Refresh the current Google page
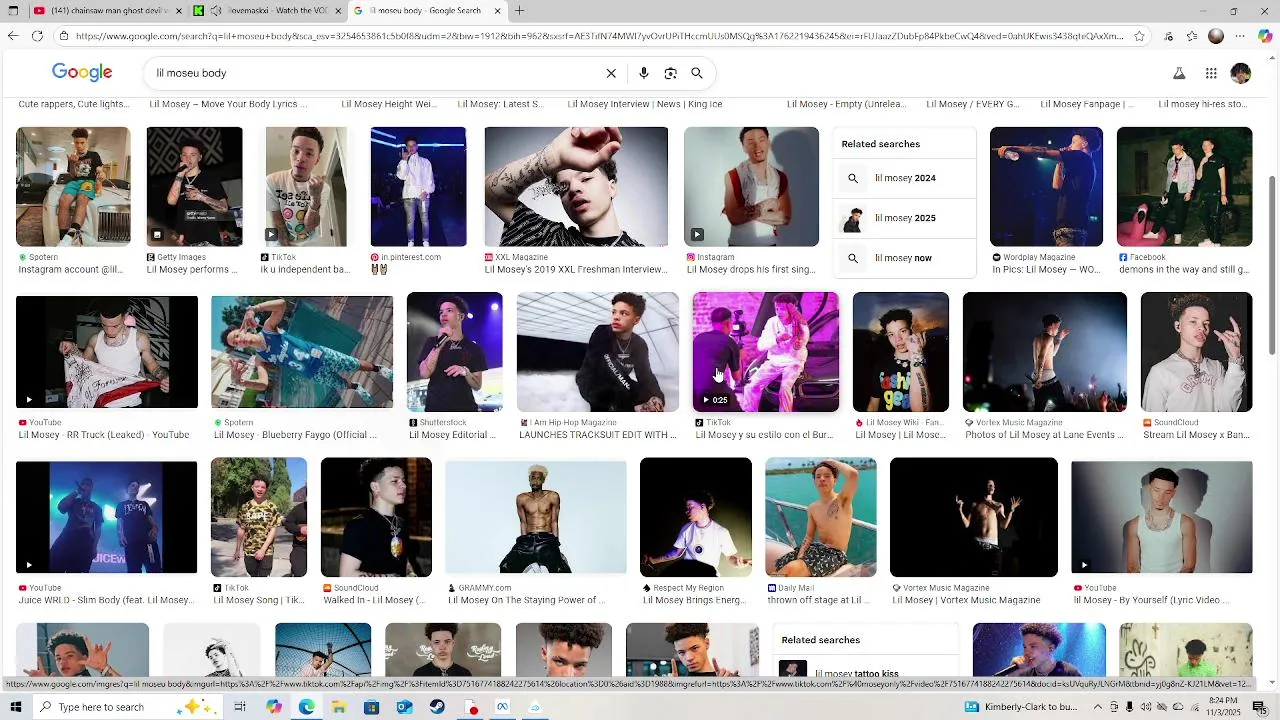The image size is (1280, 720). click(x=37, y=36)
